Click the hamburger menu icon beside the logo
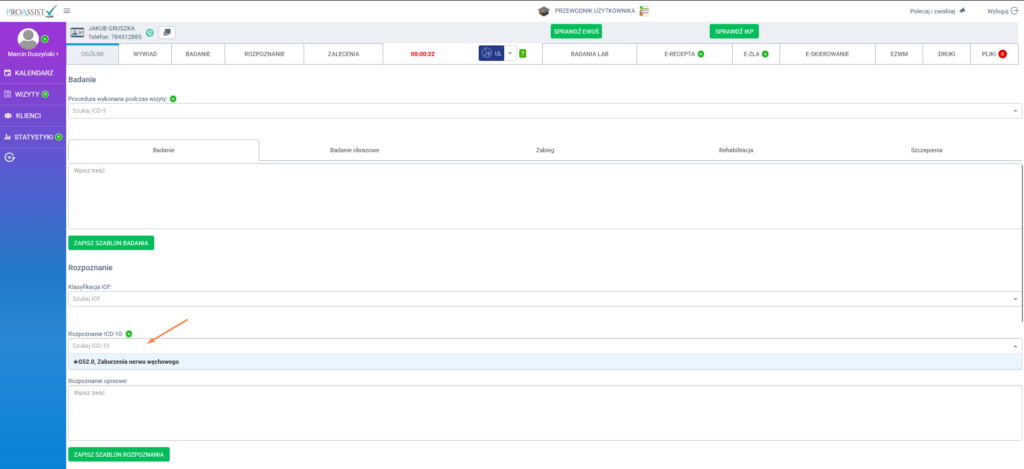1024x469 pixels. click(x=67, y=10)
